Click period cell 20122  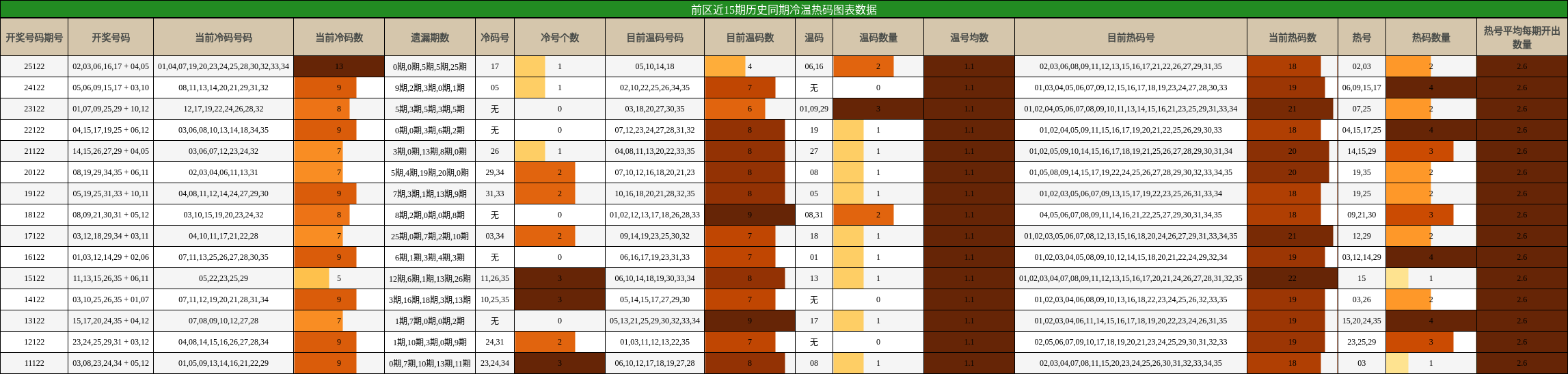[34, 172]
